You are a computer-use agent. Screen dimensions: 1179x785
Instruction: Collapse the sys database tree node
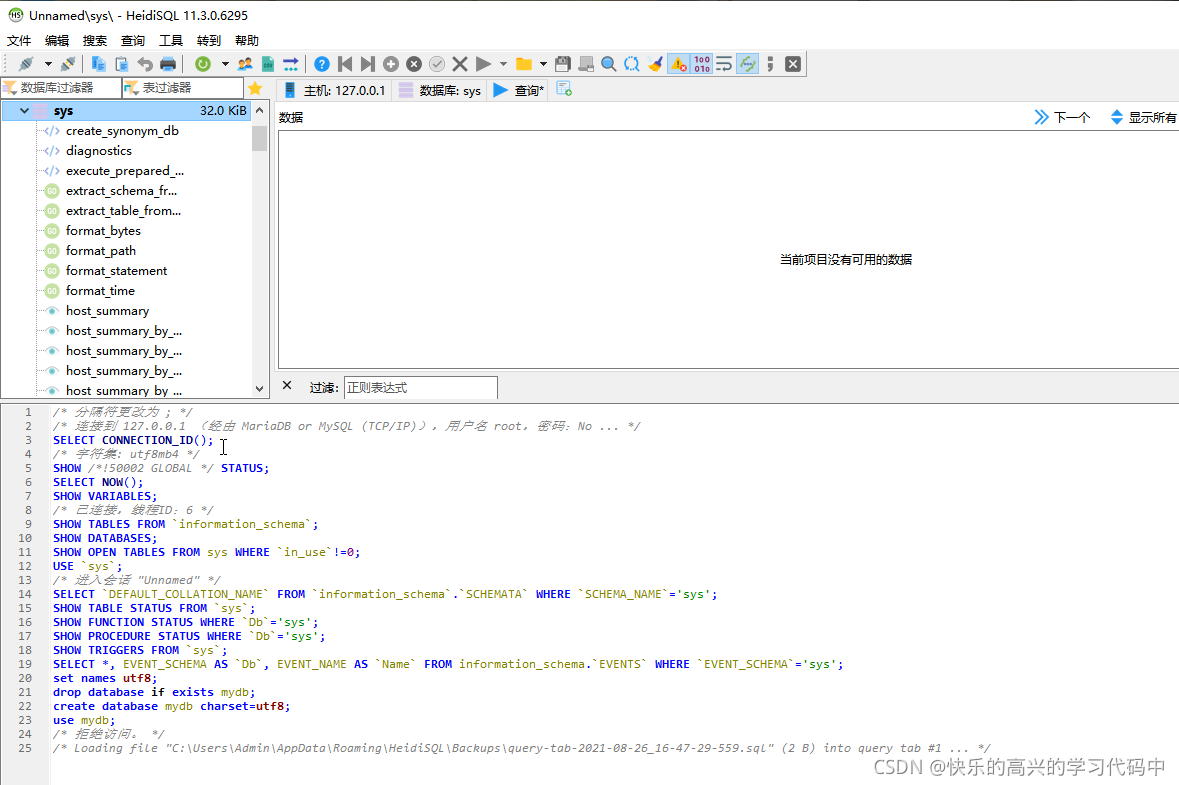[x=24, y=111]
